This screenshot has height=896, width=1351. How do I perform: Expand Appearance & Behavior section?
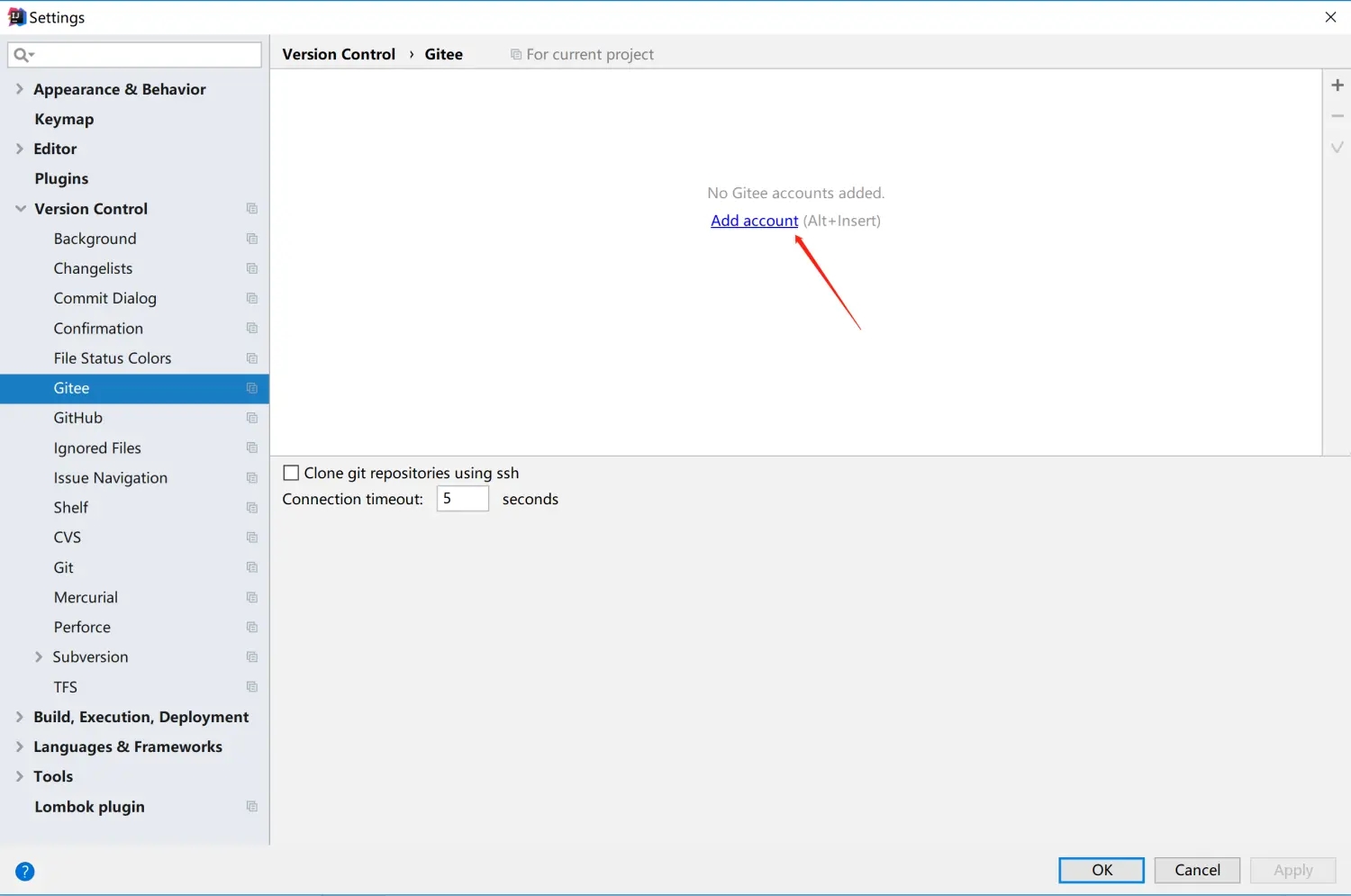coord(19,89)
